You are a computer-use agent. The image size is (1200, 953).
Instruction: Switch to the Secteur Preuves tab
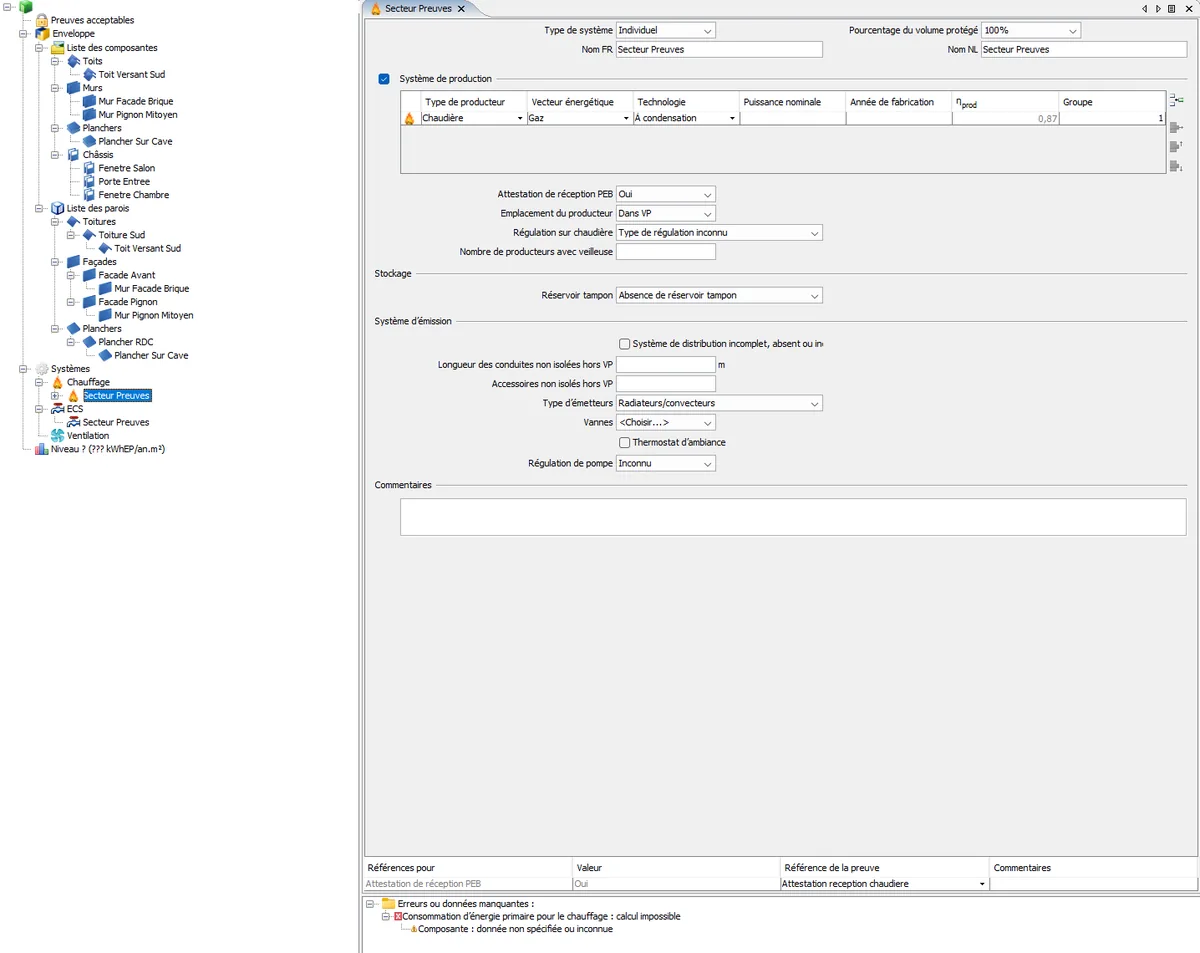(418, 8)
